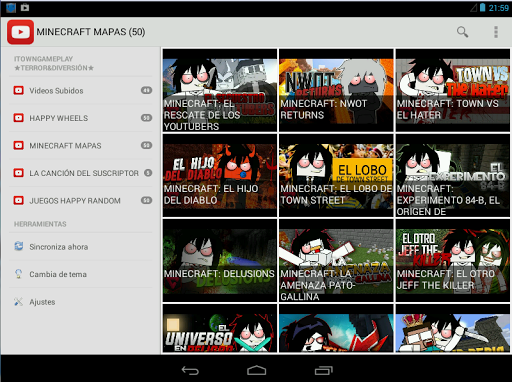Screen dimensions: 512x382
Task: Select MINECRAFT MAPAS in the sidebar
Action: point(80,145)
